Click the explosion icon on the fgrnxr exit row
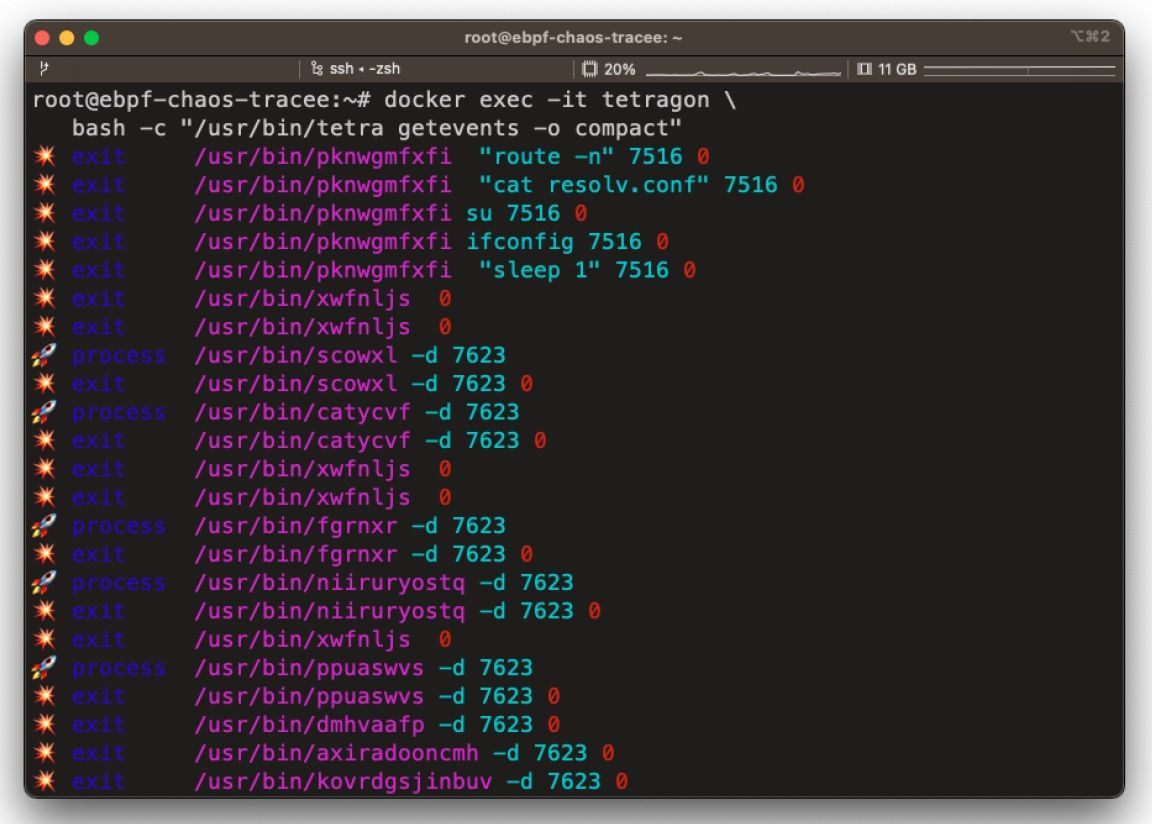Image resolution: width=1152 pixels, height=824 pixels. pyautogui.click(x=44, y=554)
